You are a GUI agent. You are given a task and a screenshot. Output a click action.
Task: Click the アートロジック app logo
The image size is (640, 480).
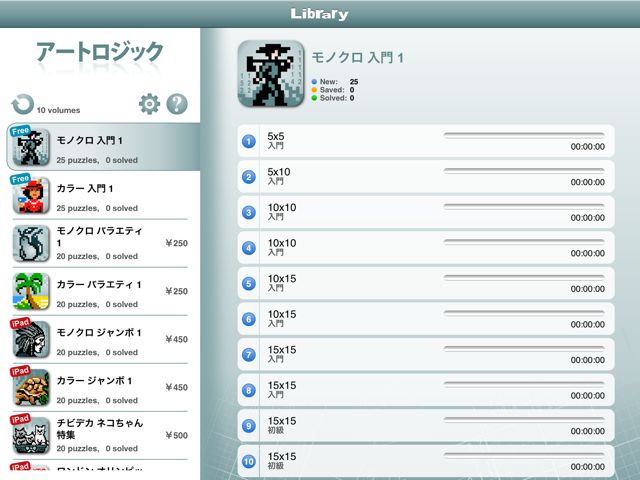point(100,52)
